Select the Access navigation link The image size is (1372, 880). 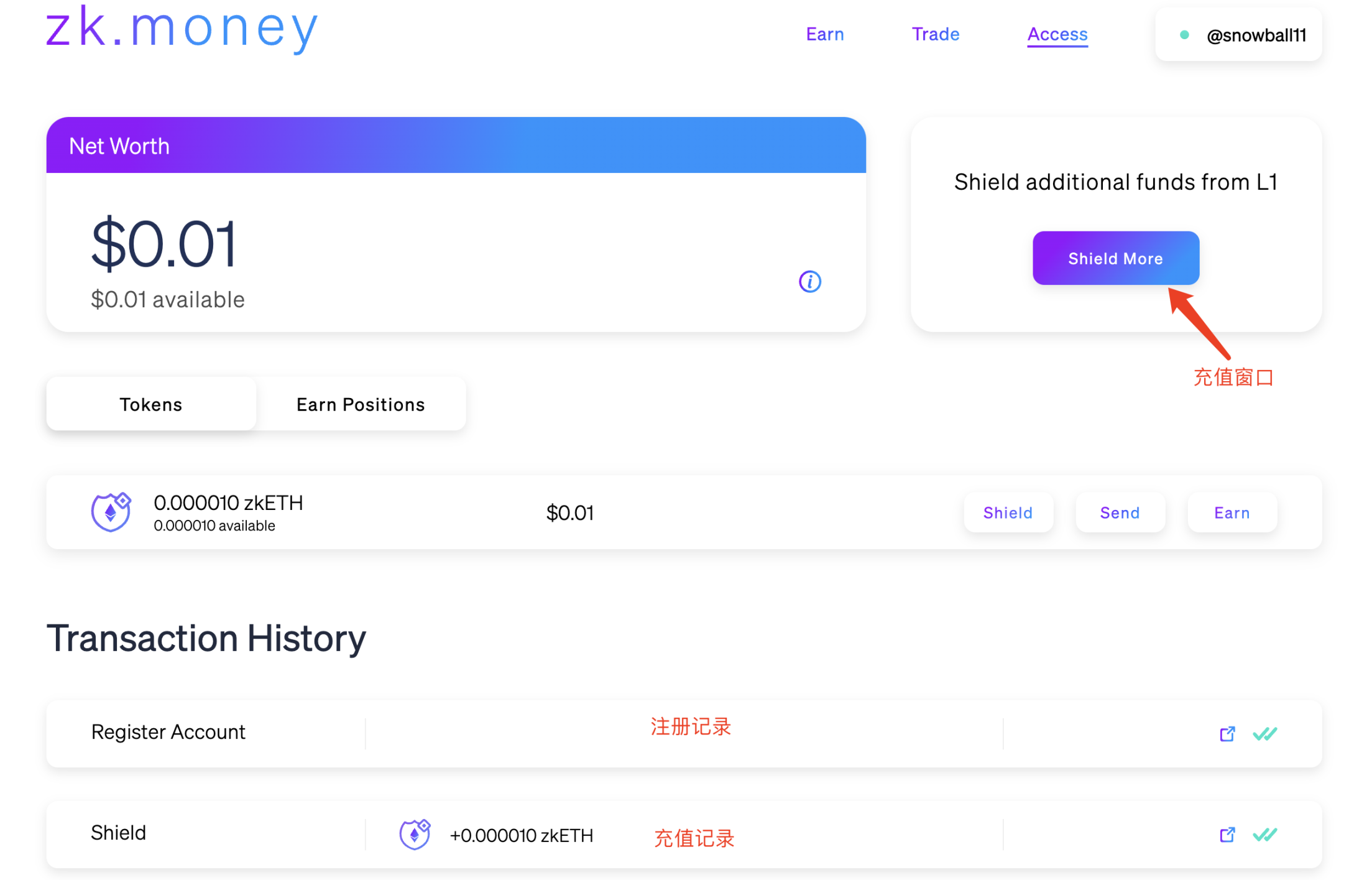click(x=1057, y=34)
